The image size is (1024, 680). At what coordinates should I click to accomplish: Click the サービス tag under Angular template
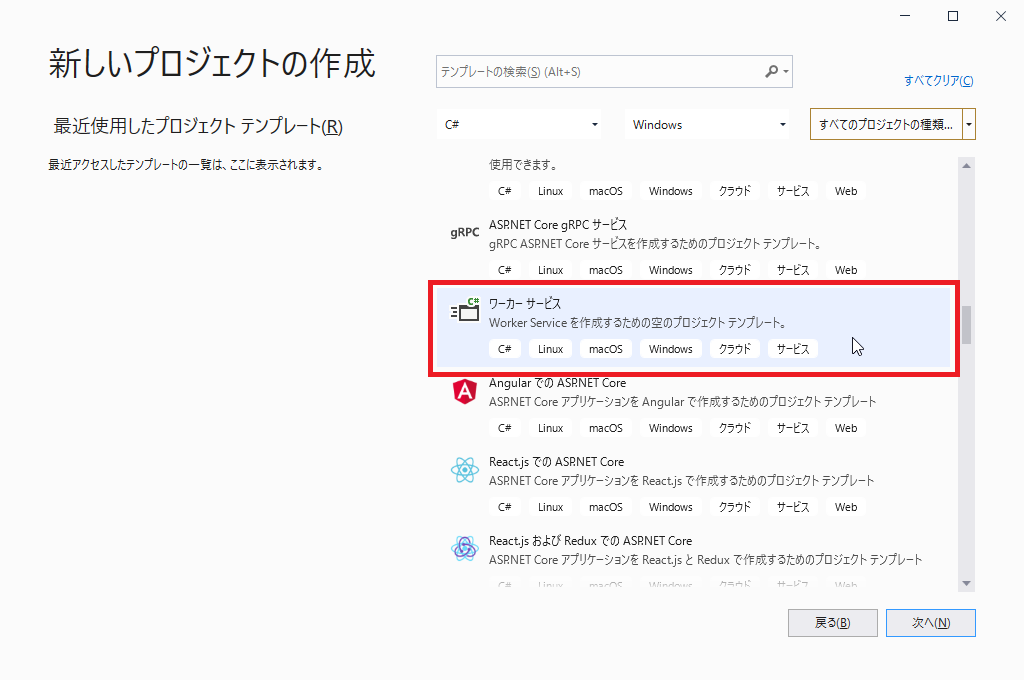tap(793, 428)
